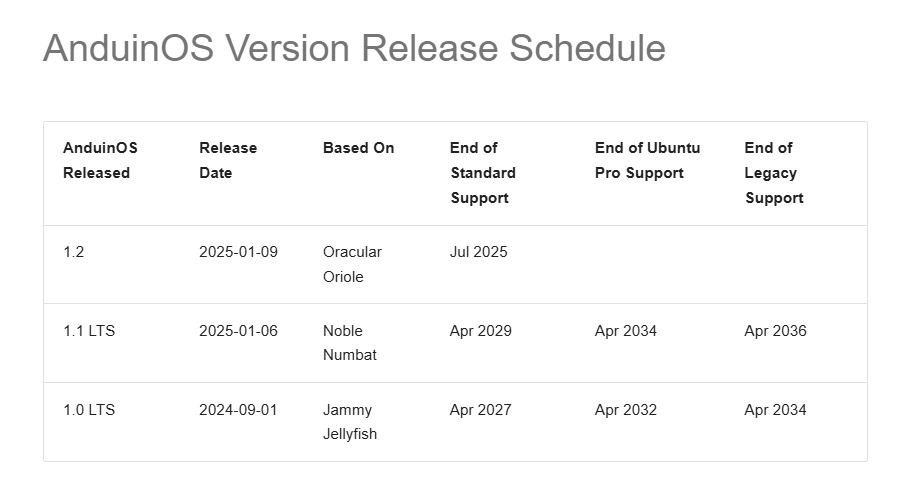Viewport: 914px width, 483px height.
Task: Click the End of Standard Support header
Action: [483, 173]
